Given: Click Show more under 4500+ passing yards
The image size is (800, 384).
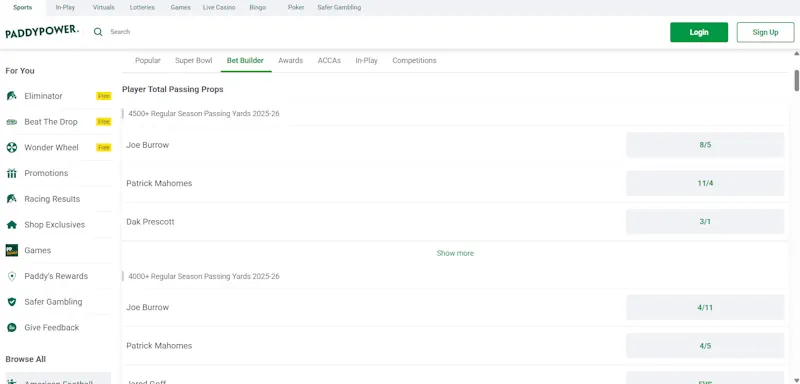Looking at the screenshot, I should click(455, 253).
